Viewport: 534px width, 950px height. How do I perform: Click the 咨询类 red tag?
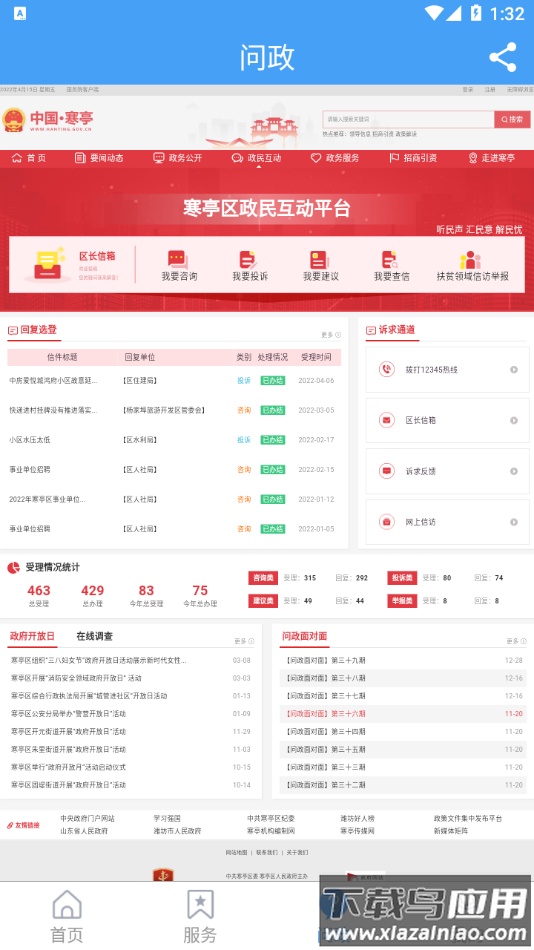[x=262, y=578]
